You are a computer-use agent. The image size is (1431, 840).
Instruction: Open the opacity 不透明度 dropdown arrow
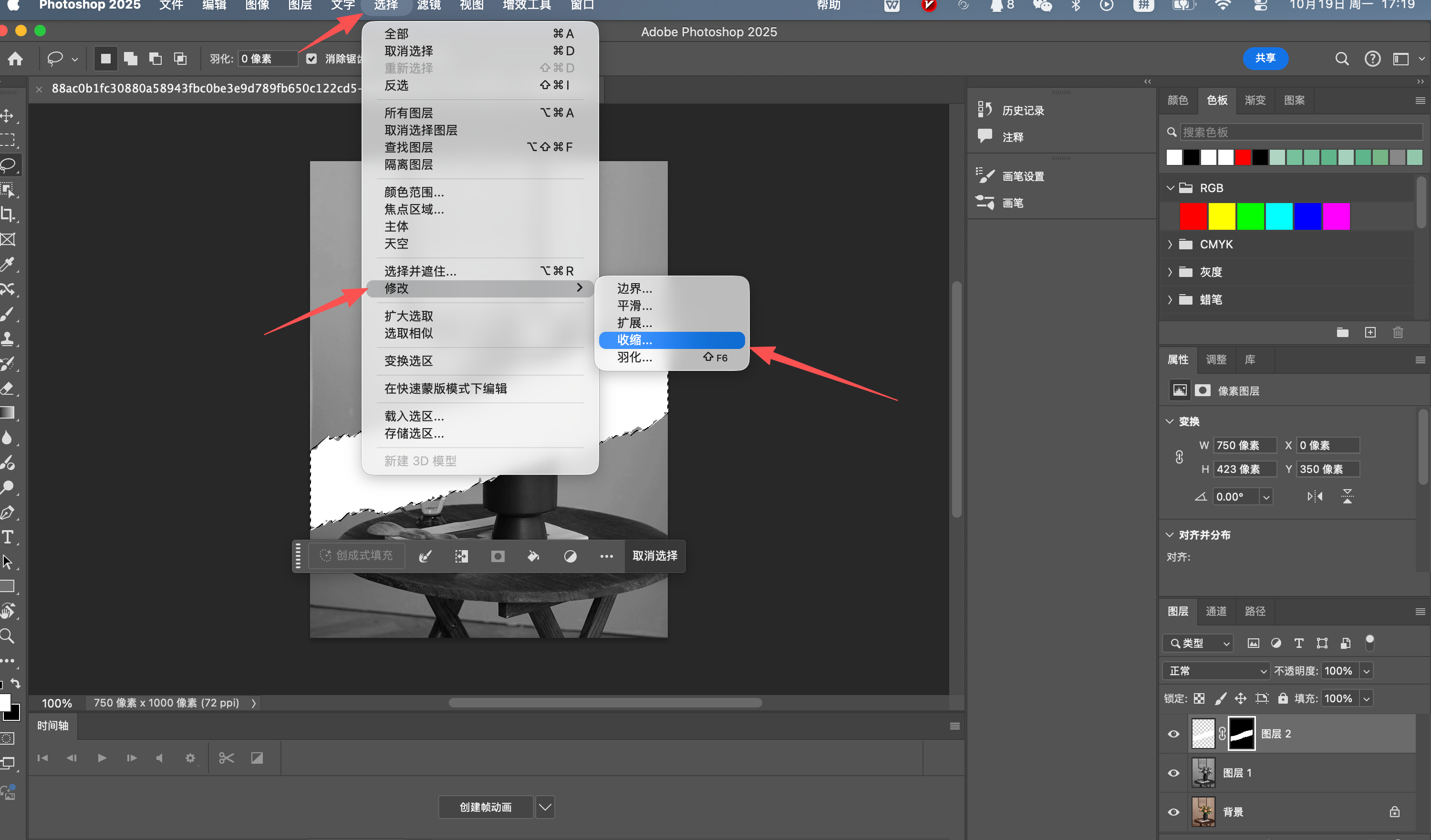(1367, 671)
